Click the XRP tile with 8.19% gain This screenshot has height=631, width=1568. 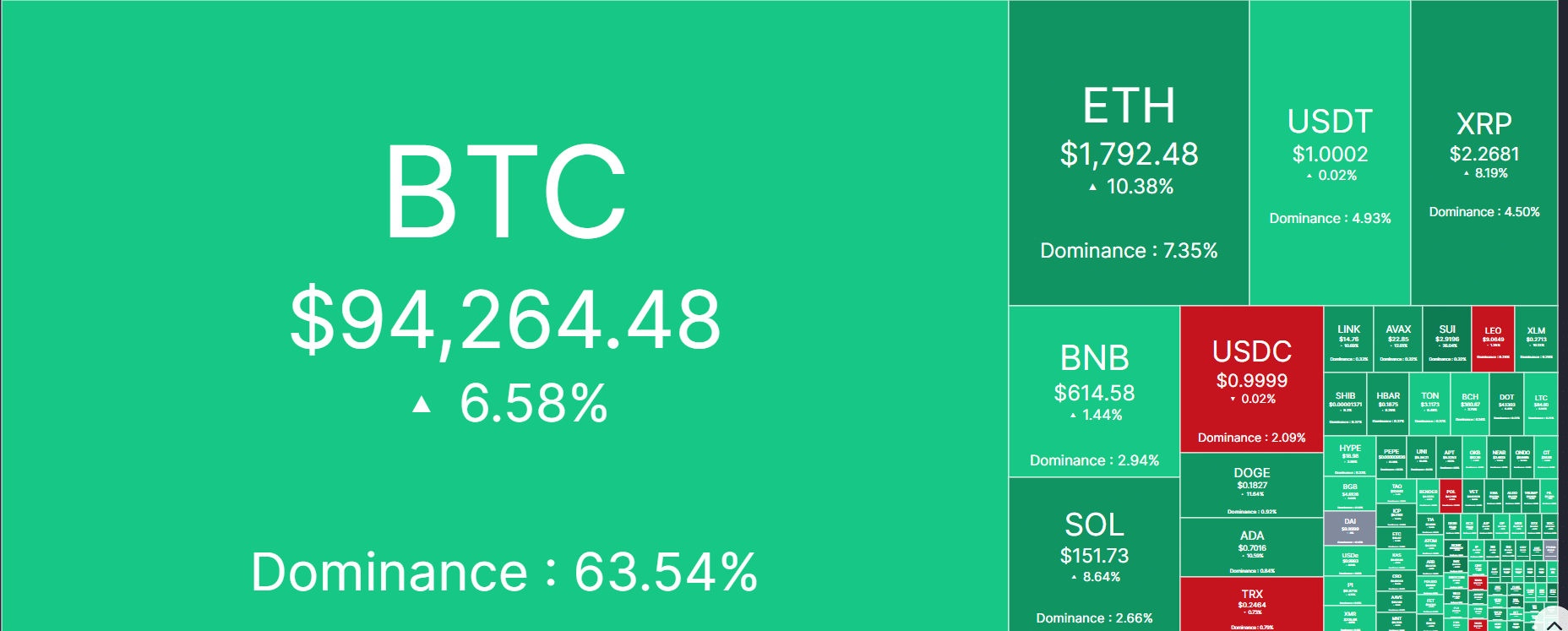1484,153
